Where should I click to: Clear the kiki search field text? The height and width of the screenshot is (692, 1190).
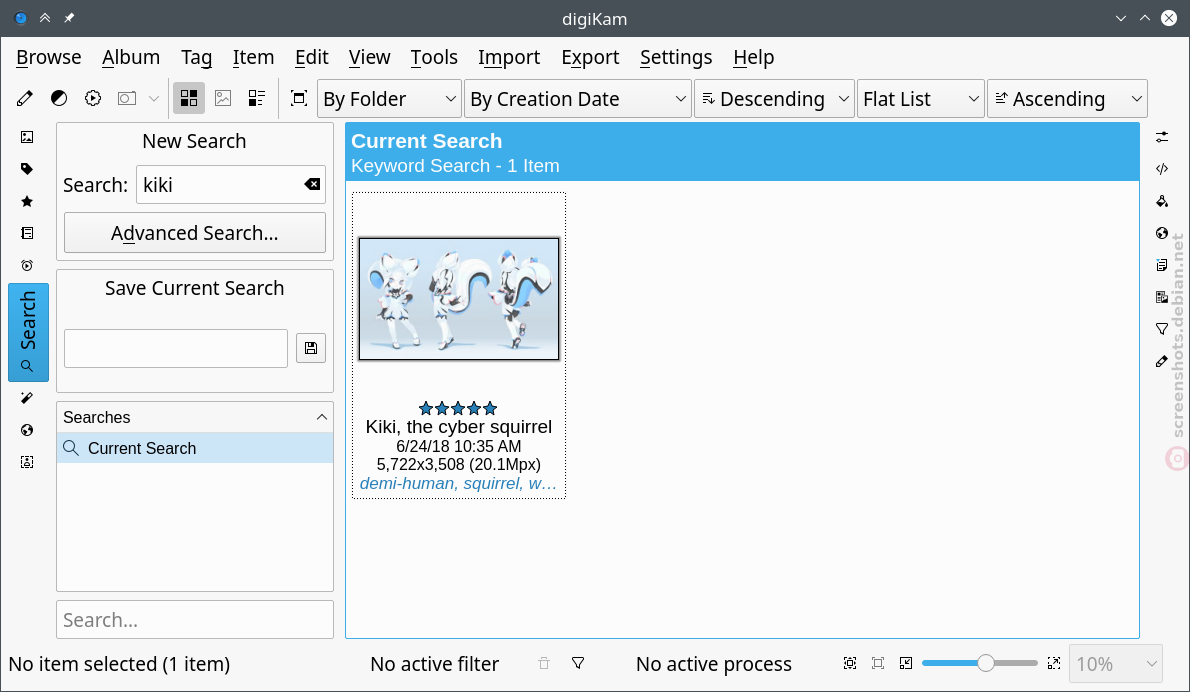point(312,184)
